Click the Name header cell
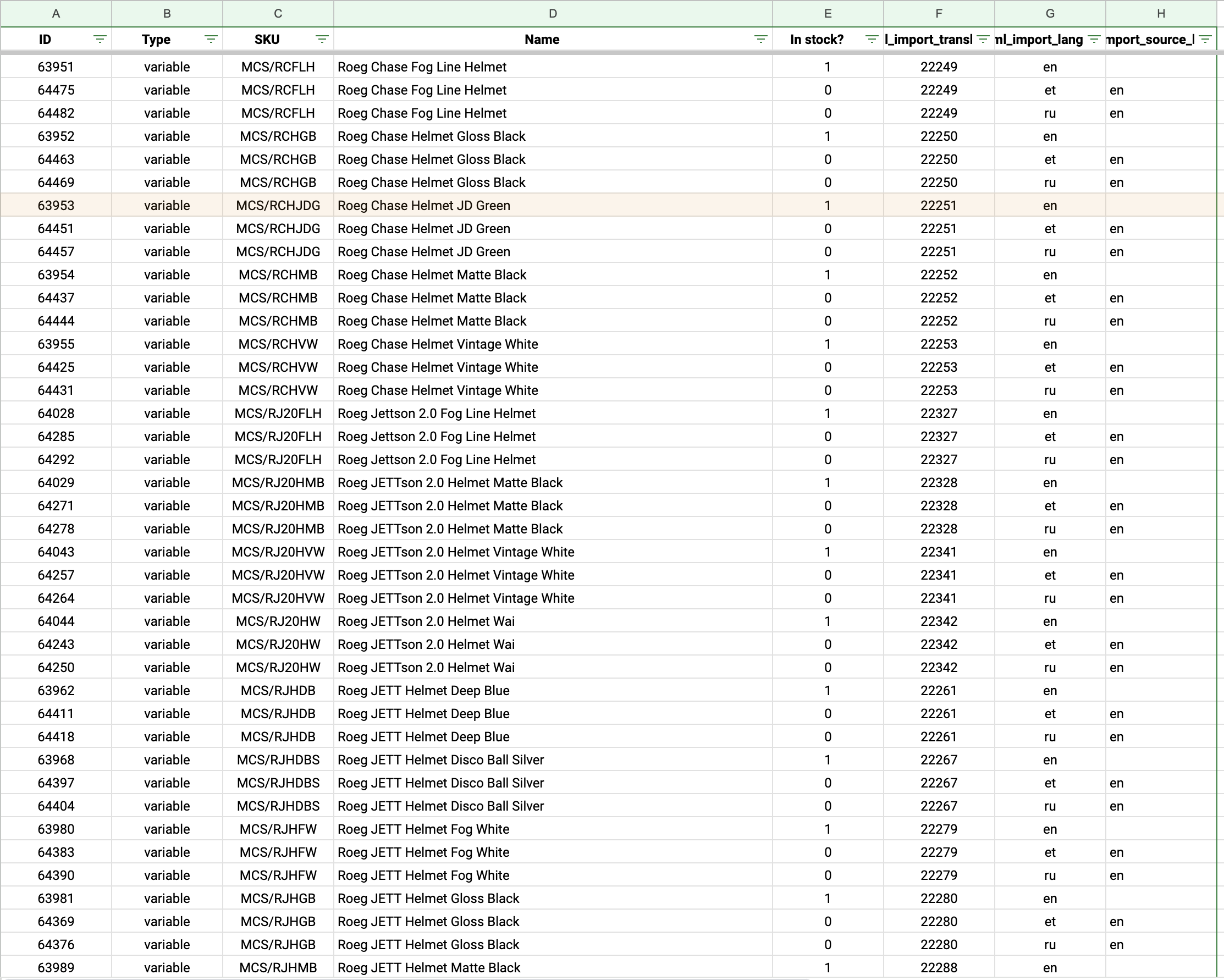Screen dimensions: 1224x980 pyautogui.click(x=553, y=39)
